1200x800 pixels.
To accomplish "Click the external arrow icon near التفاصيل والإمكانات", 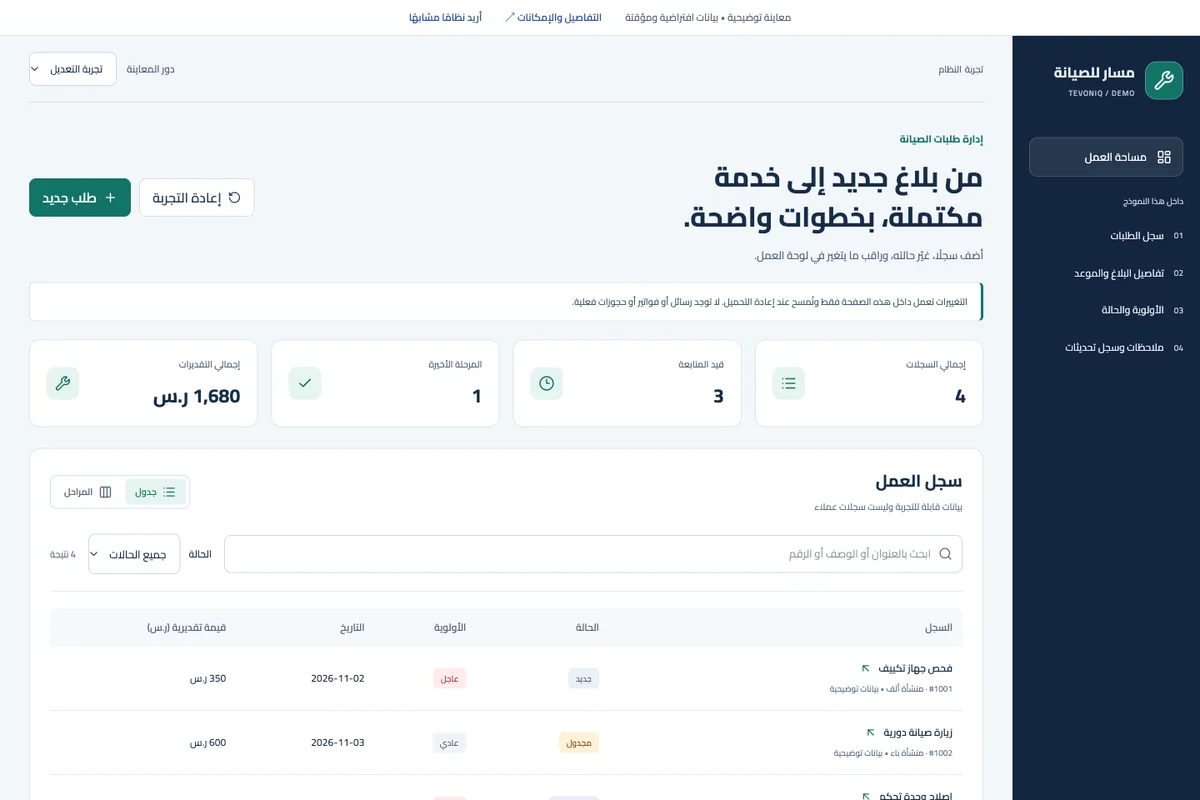I will click(510, 17).
